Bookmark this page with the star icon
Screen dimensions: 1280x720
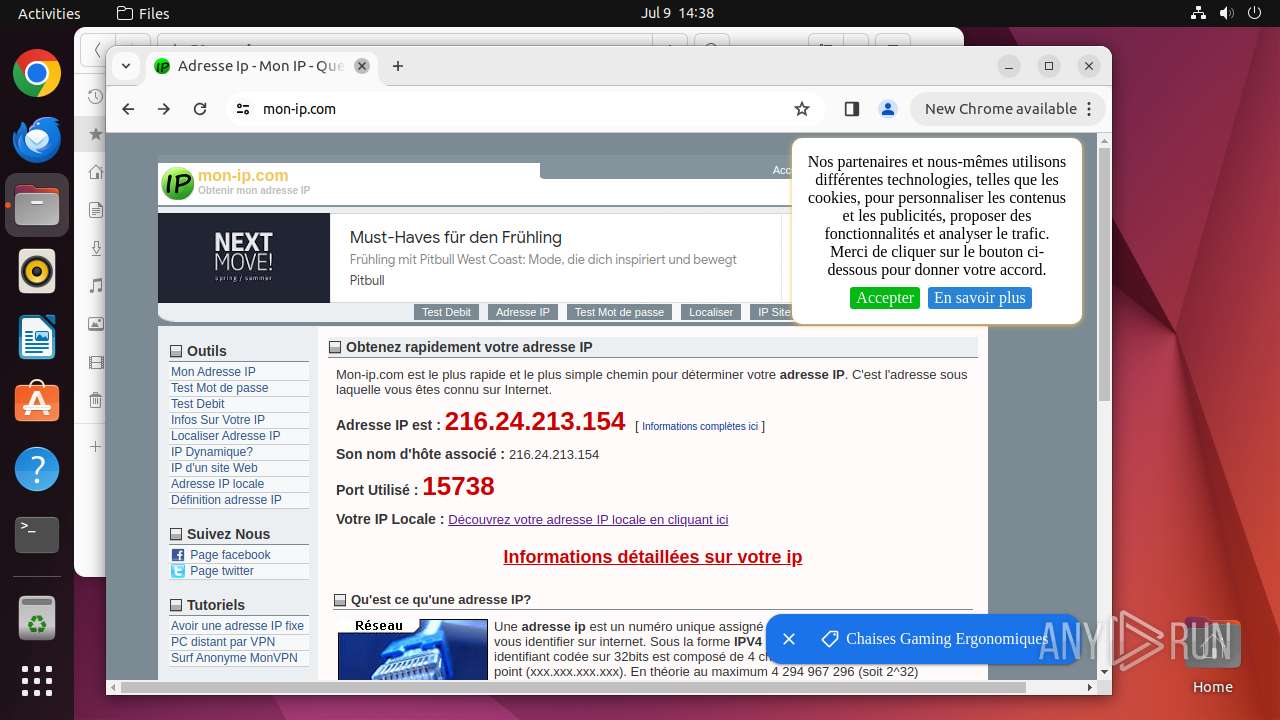pos(802,109)
